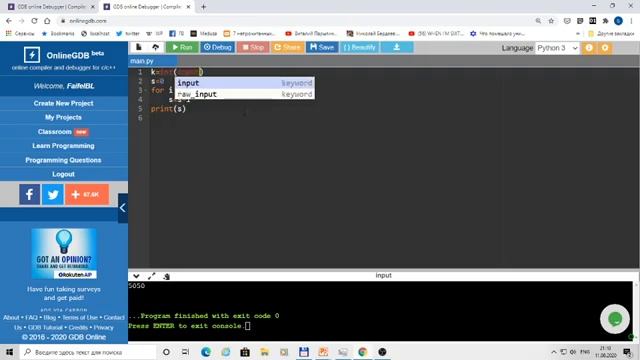This screenshot has height=360, width=640.
Task: Click the Blog link in footer
Action: click(50, 317)
